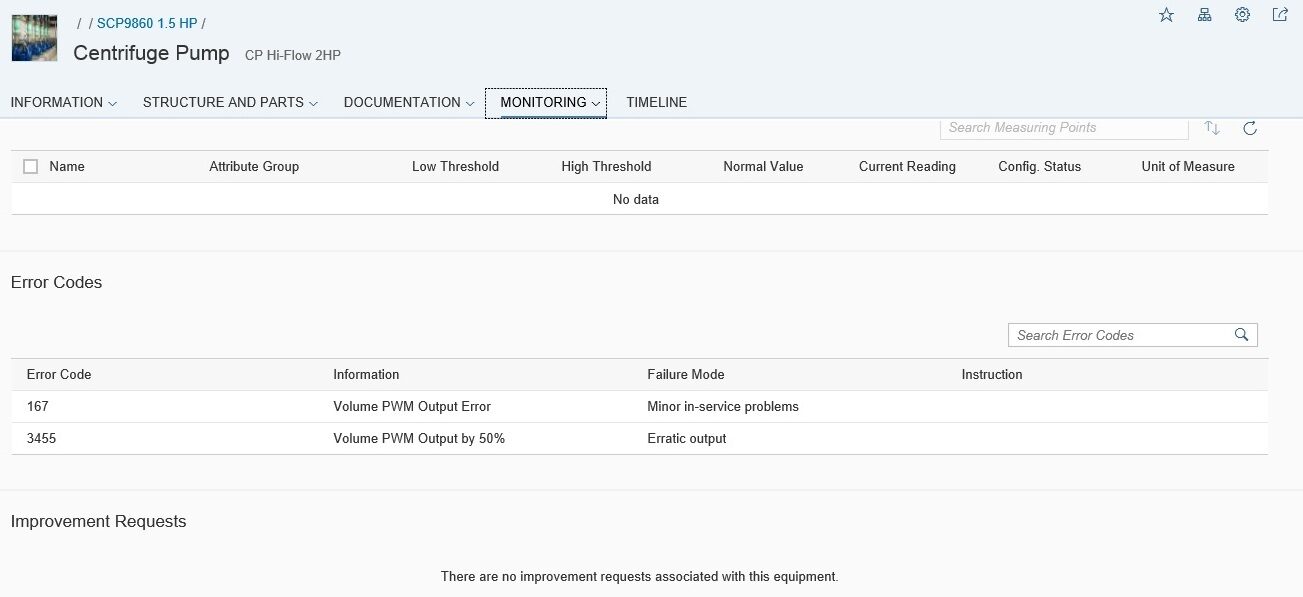Open the SCP9860 1.5 HP breadcrumb link

tap(146, 23)
